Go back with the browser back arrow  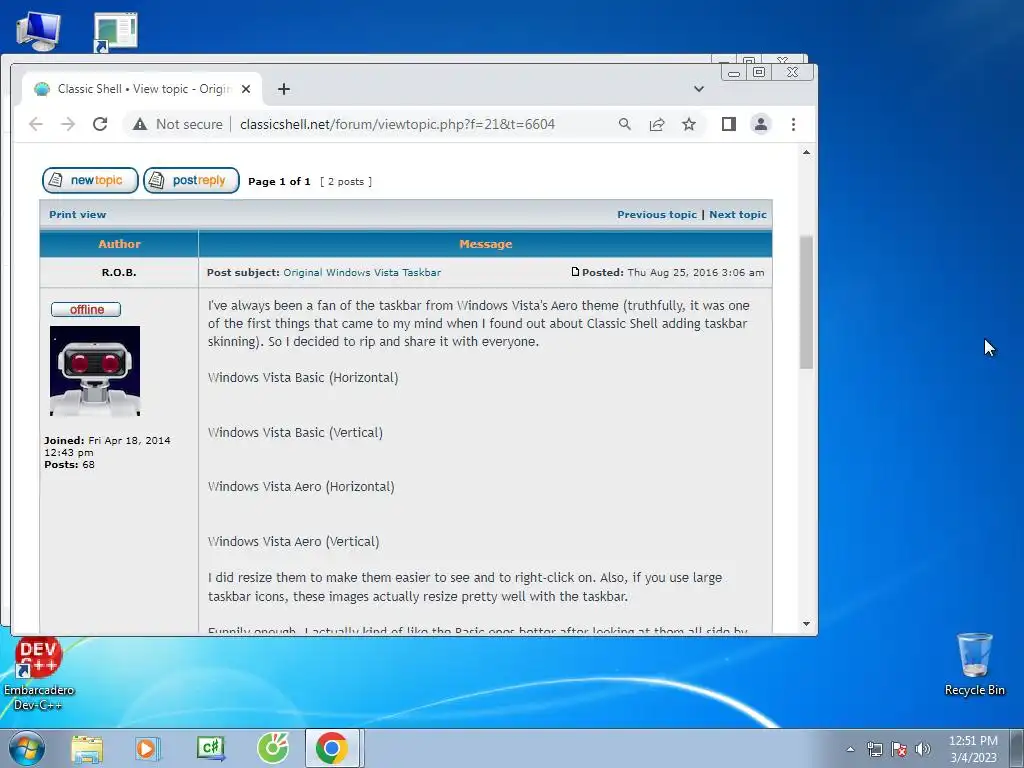click(x=36, y=124)
